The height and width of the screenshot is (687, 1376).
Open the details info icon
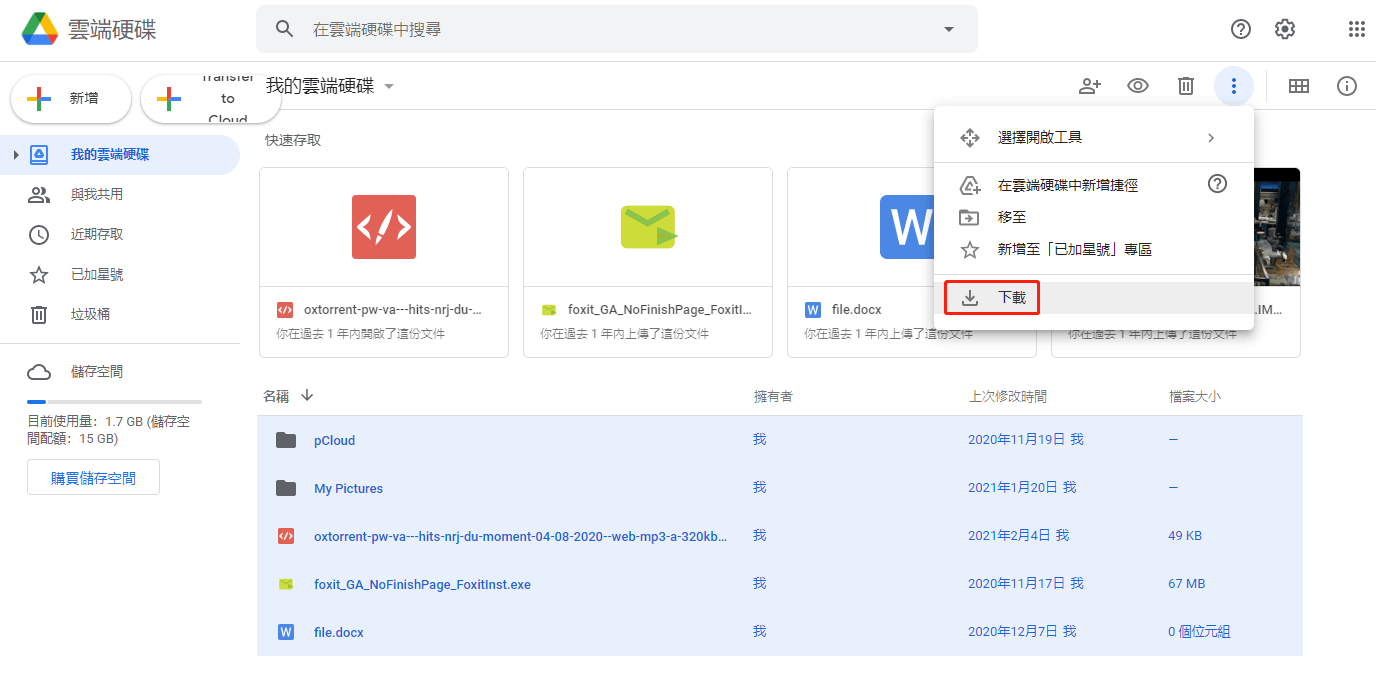(1346, 86)
